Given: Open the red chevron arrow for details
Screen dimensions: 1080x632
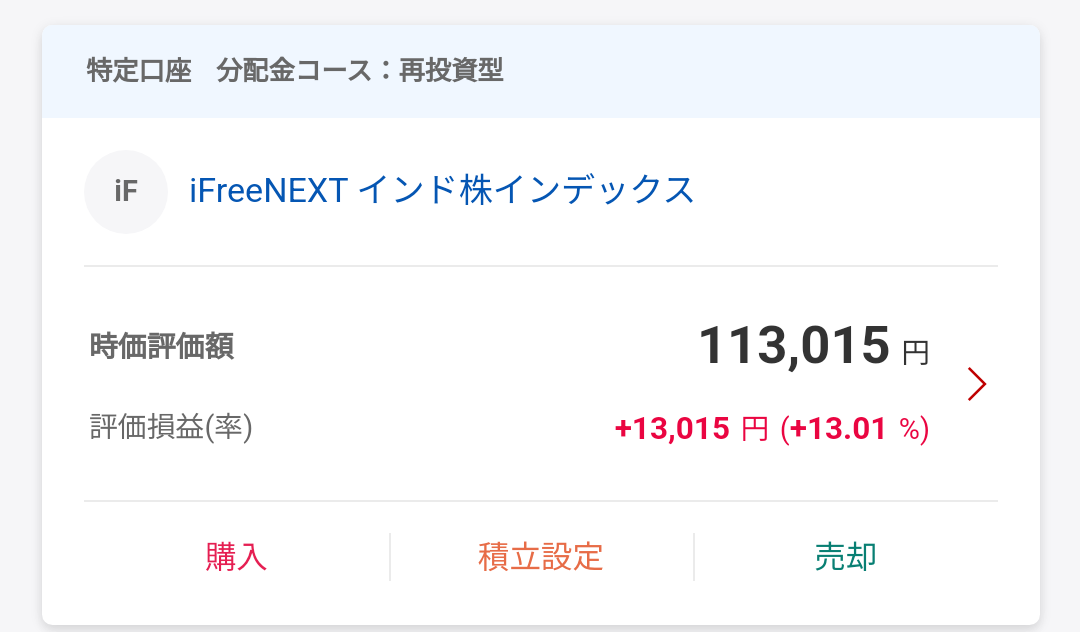Looking at the screenshot, I should 977,384.
